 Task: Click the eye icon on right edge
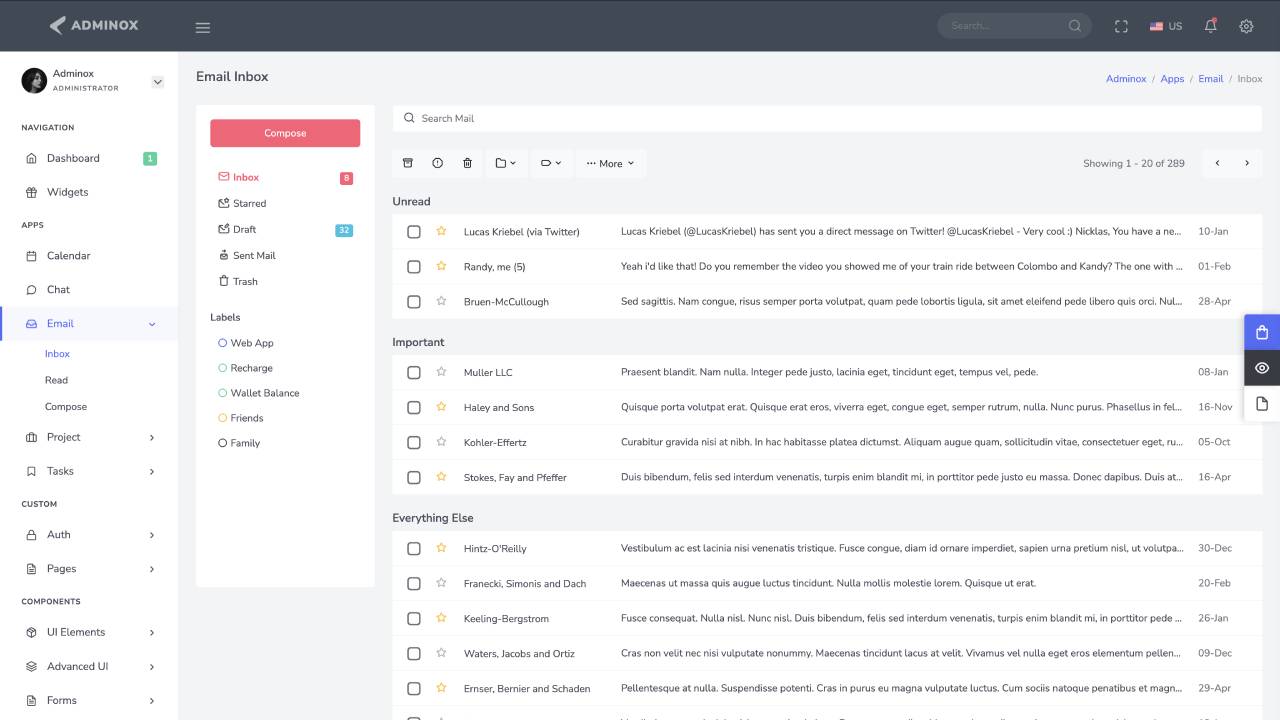pyautogui.click(x=1262, y=368)
